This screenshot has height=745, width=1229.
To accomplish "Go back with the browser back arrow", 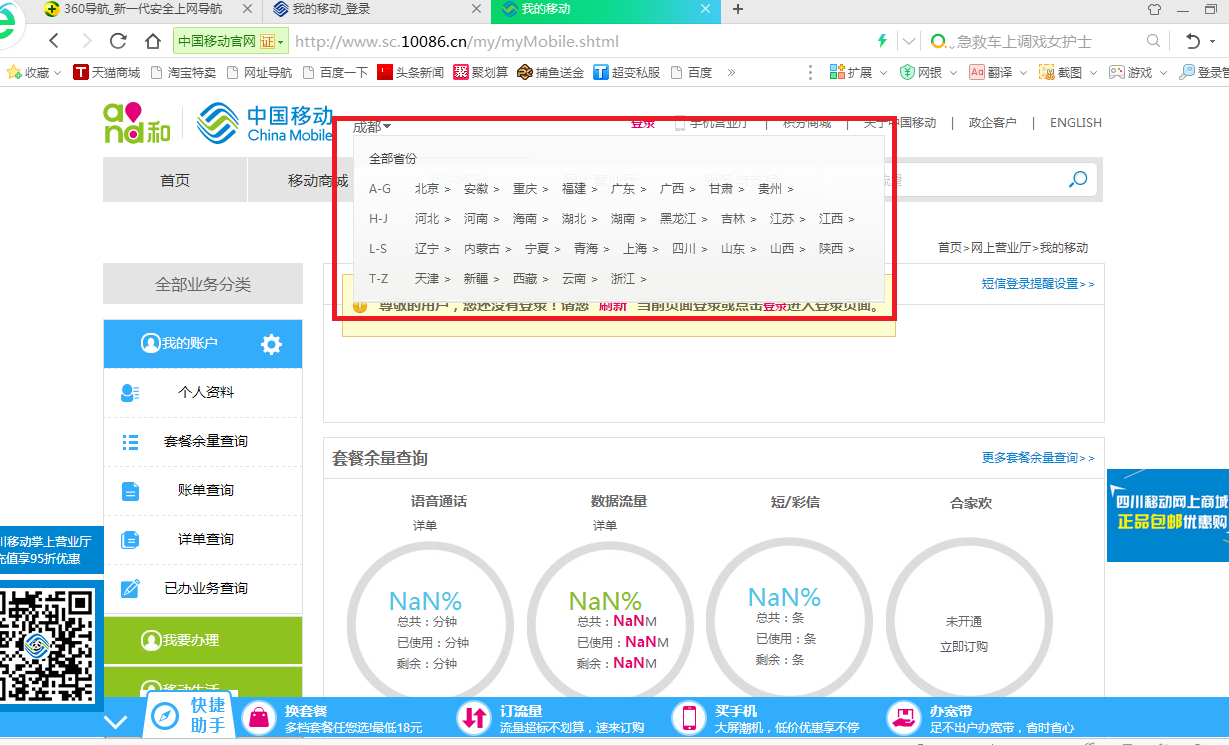I will click(54, 41).
